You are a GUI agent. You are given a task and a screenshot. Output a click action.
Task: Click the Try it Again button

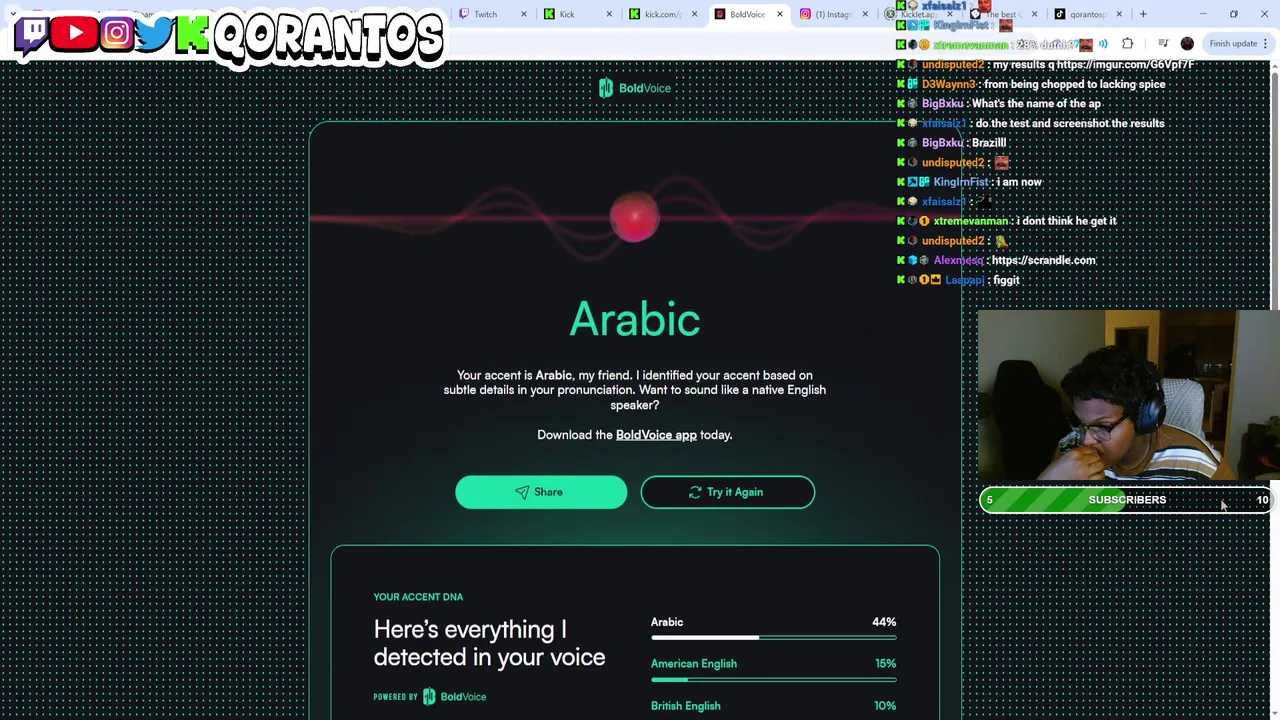[x=727, y=492]
